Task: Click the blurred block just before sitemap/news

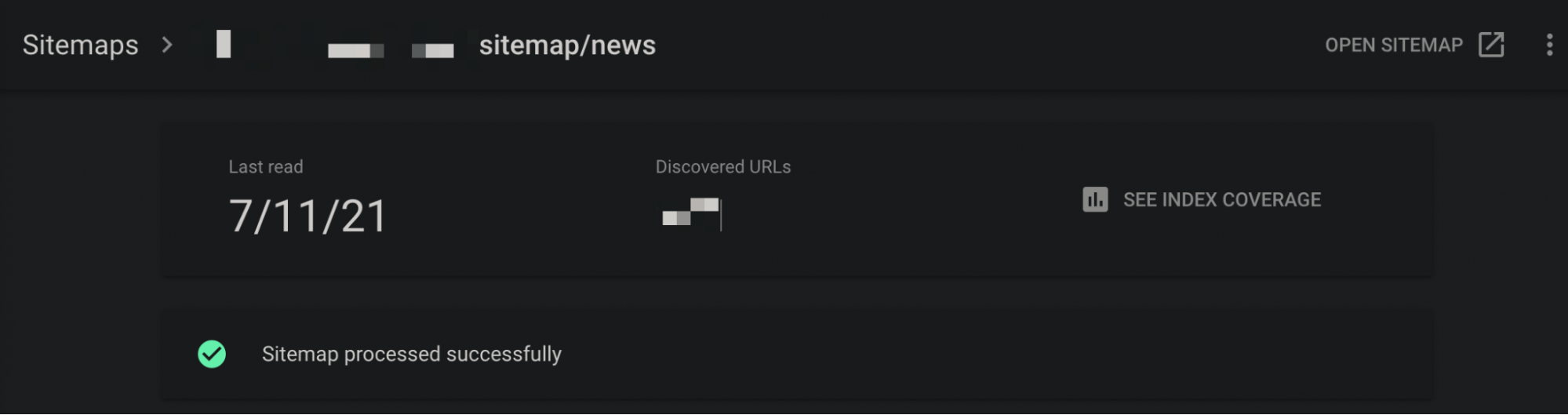Action: (433, 51)
